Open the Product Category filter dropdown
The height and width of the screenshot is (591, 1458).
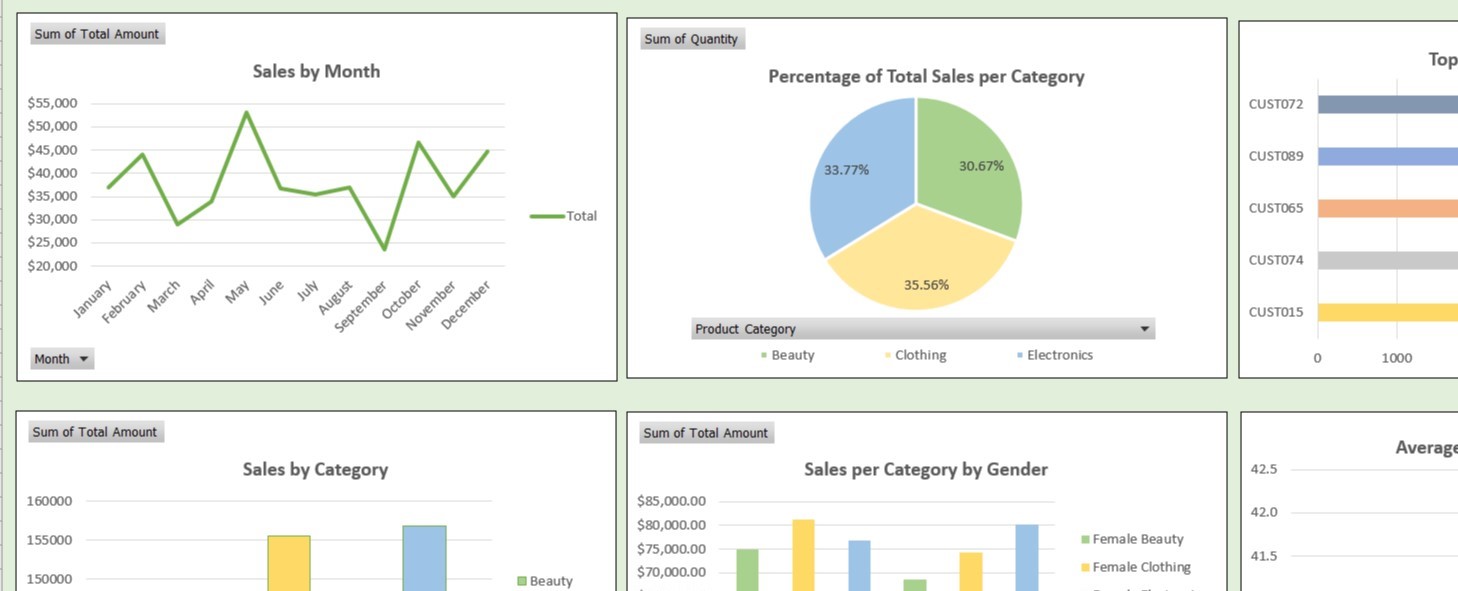click(x=1145, y=329)
